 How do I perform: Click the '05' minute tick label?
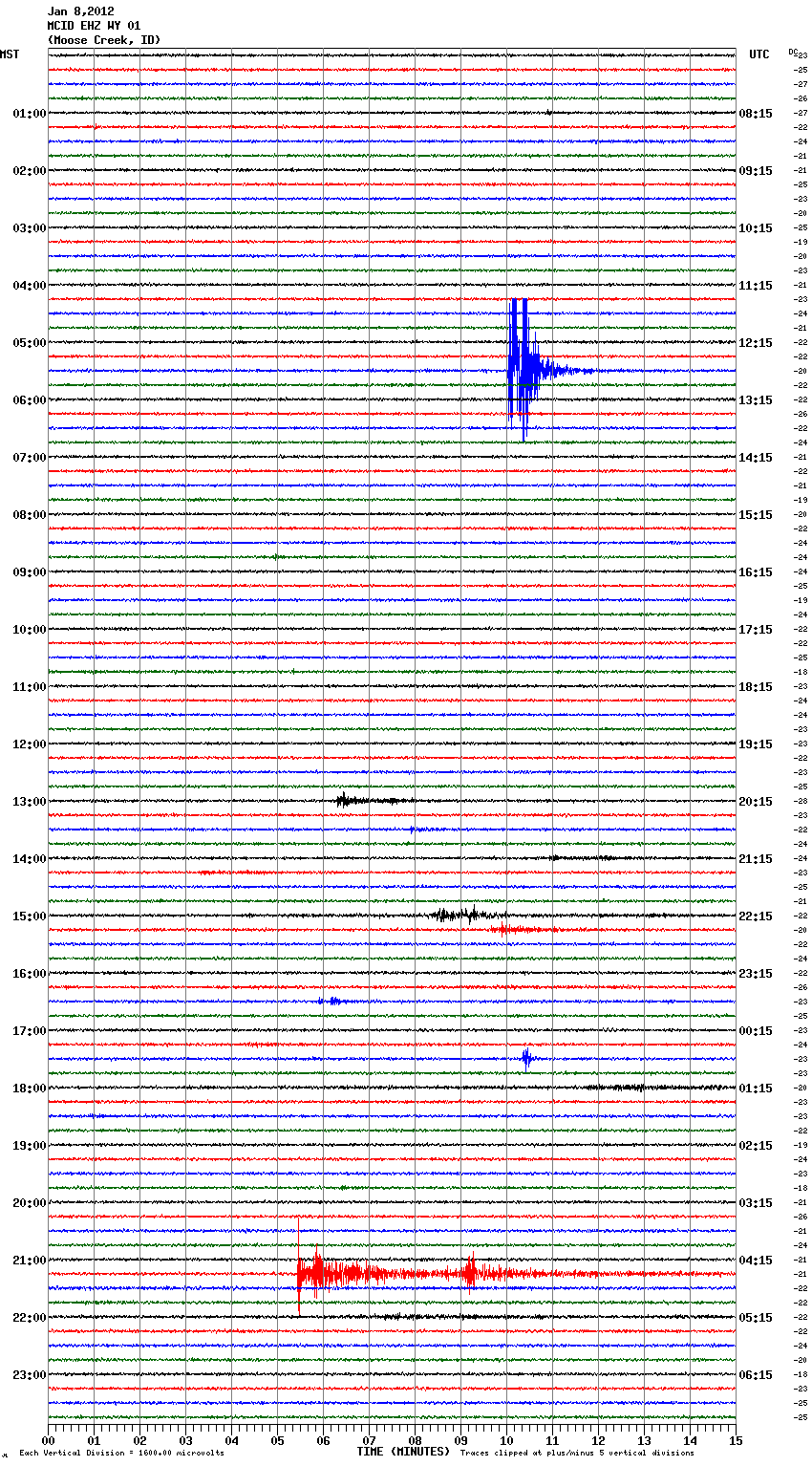(x=277, y=1440)
